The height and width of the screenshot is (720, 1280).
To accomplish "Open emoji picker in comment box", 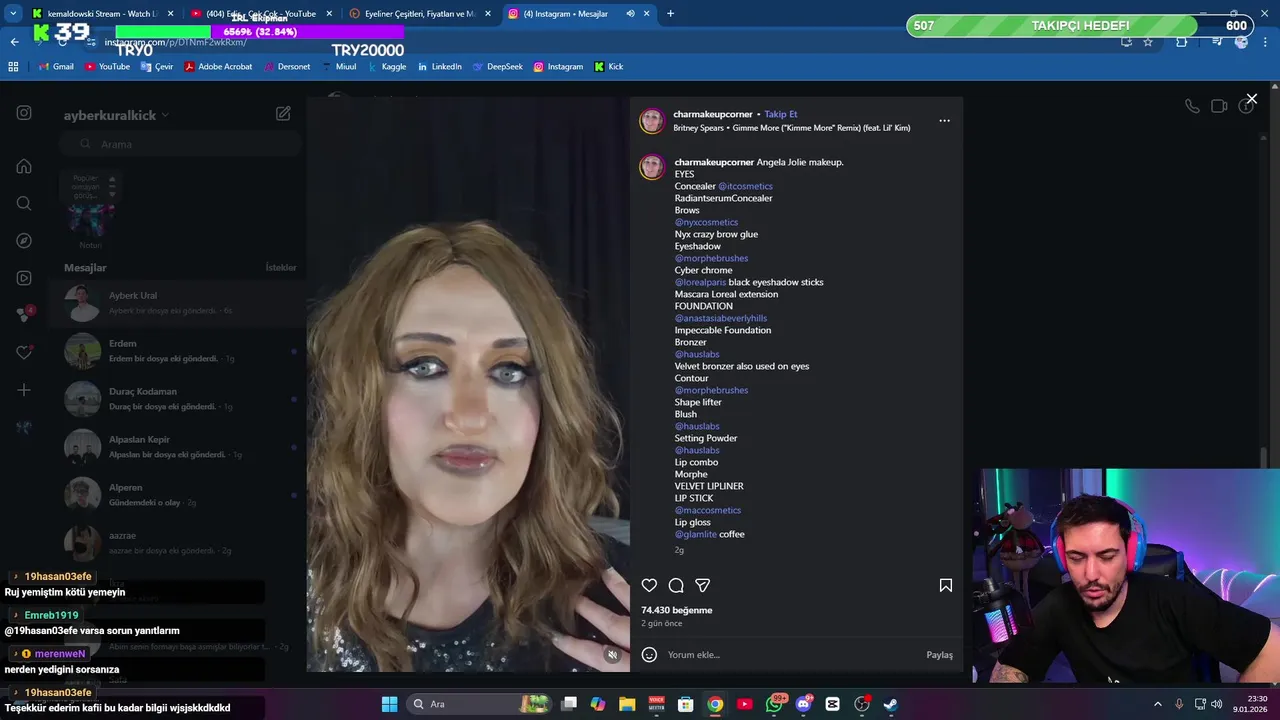I will tap(649, 654).
